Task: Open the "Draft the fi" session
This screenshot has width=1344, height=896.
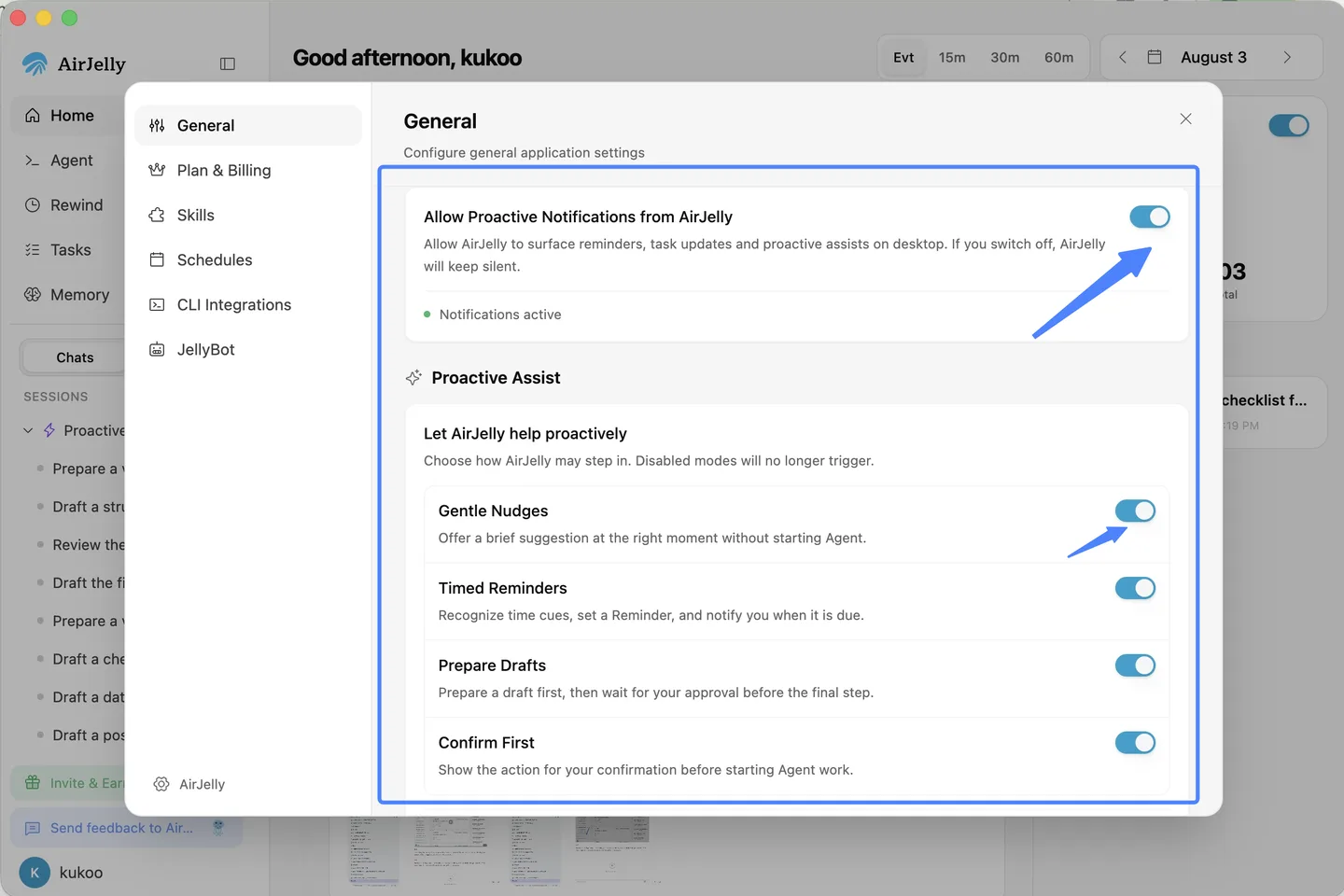Action: (89, 583)
